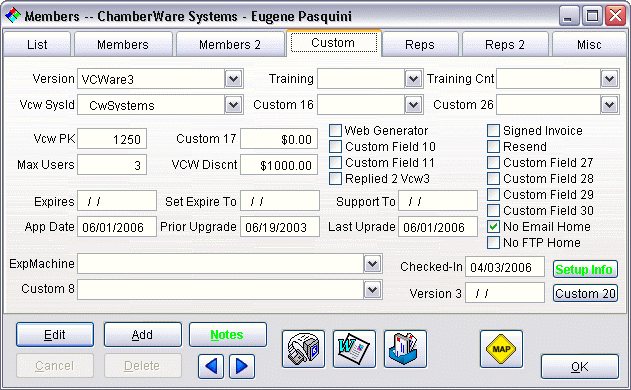Viewport: 631px width, 390px height.
Task: Click the reports file tray icon
Action: pyautogui.click(x=405, y=349)
